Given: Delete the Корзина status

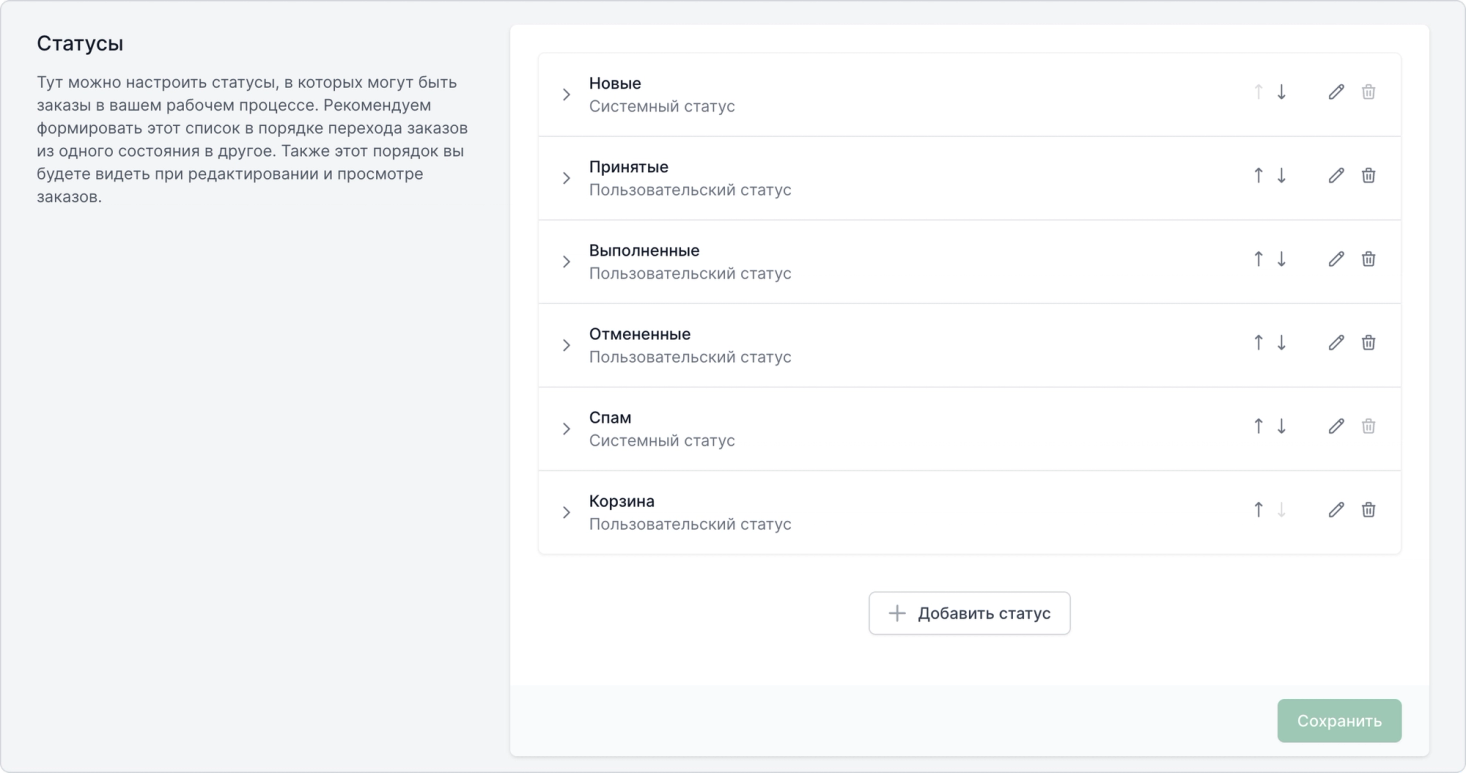Looking at the screenshot, I should click(x=1368, y=510).
